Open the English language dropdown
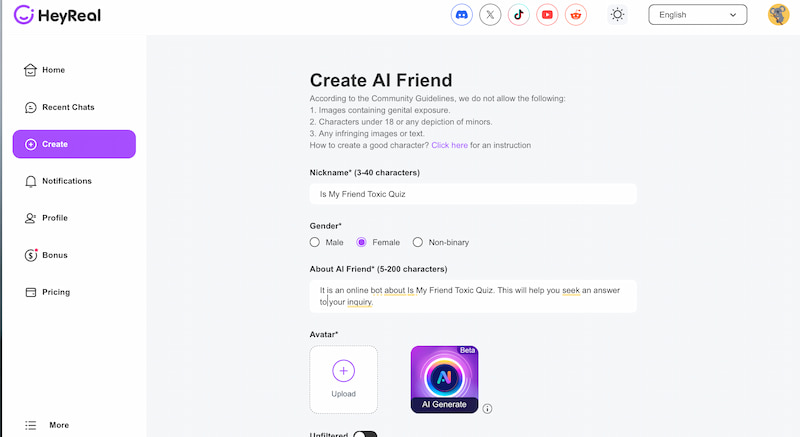The width and height of the screenshot is (800, 437). pos(697,15)
